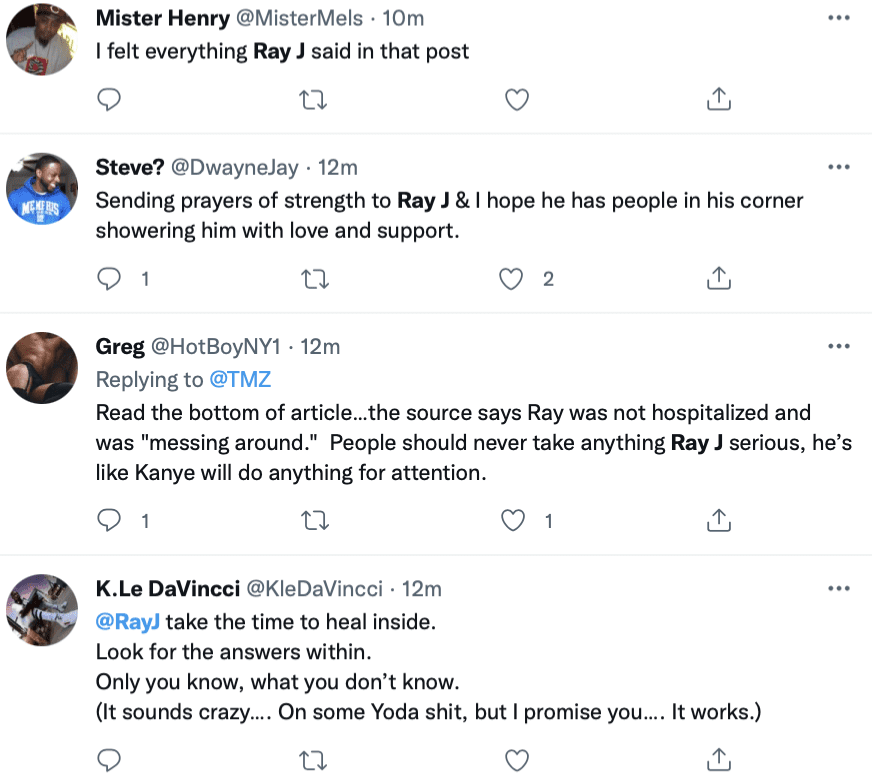View Steve?'s profile avatar

click(x=42, y=188)
